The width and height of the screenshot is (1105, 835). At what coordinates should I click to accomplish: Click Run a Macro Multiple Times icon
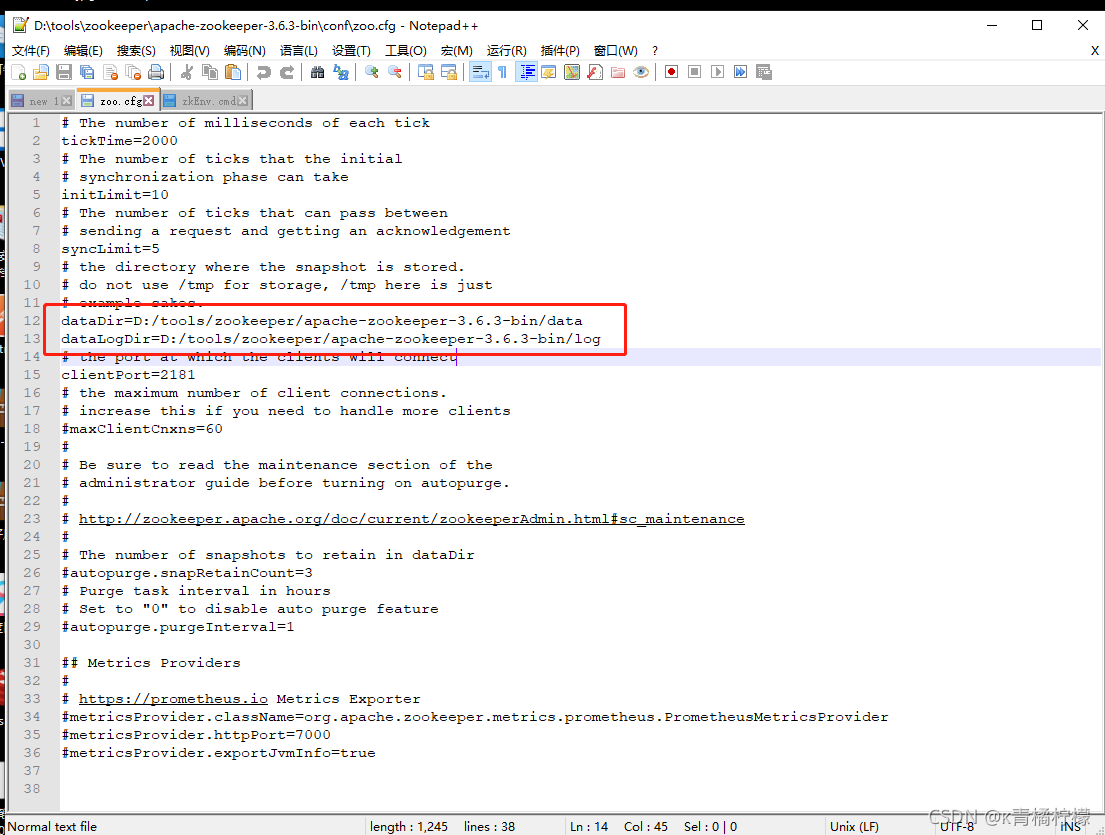coord(741,72)
